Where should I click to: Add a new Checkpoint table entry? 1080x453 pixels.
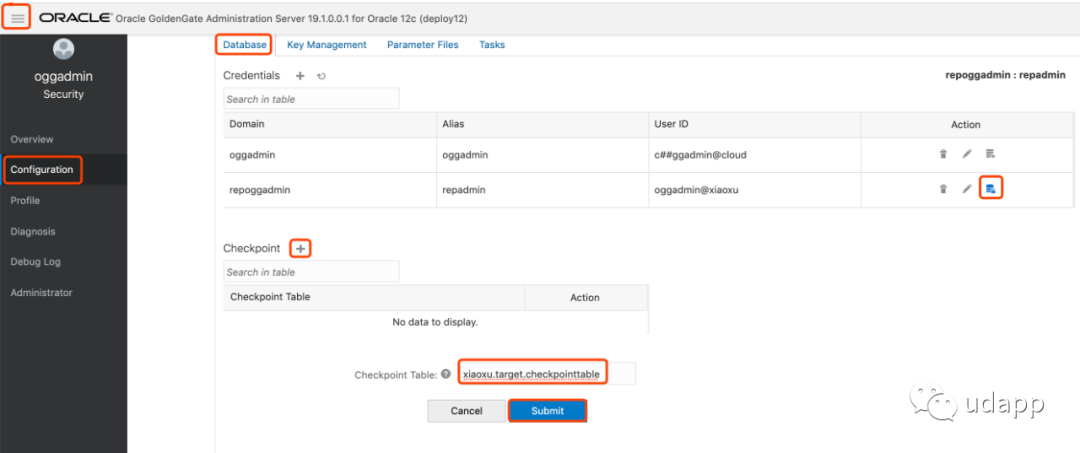click(300, 248)
